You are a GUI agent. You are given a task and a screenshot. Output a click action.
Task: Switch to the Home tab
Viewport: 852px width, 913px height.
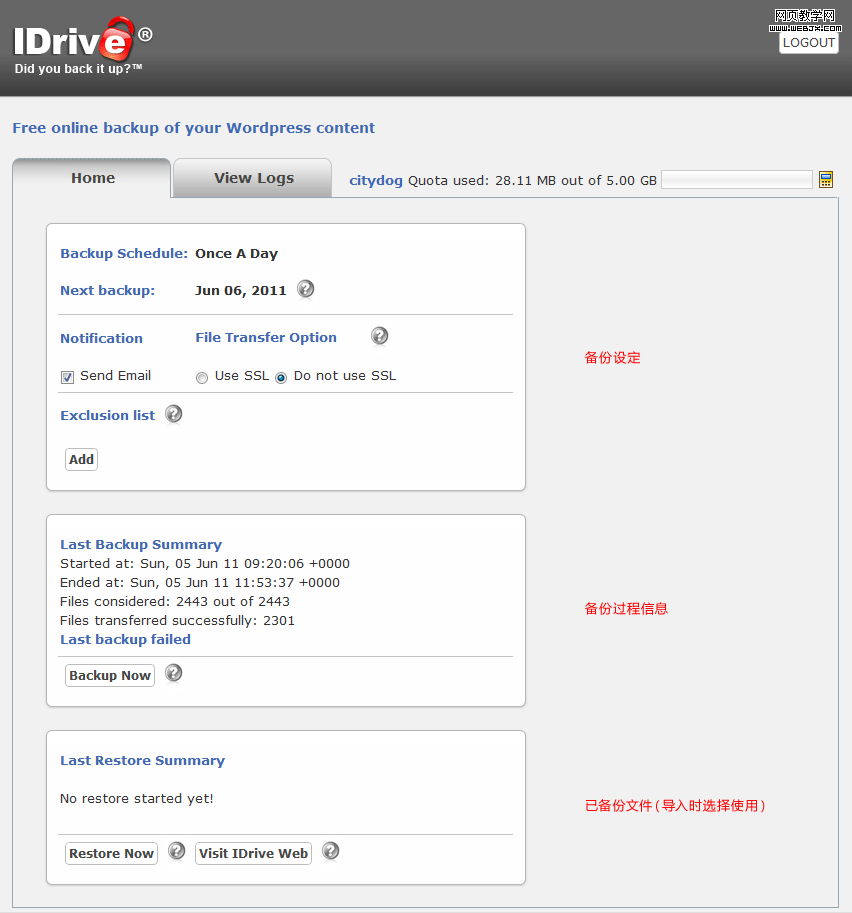[93, 178]
